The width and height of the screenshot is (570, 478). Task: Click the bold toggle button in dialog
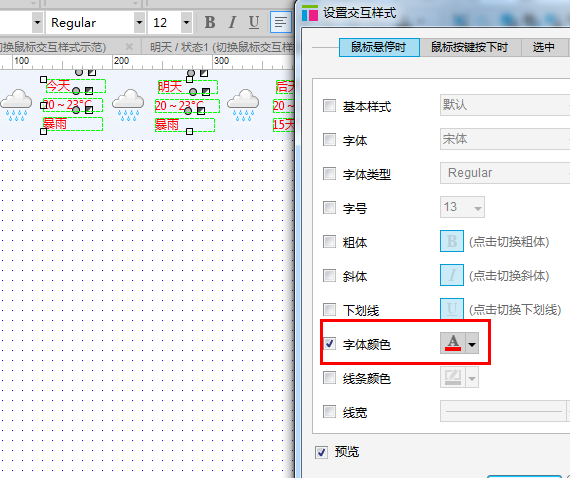pos(452,241)
